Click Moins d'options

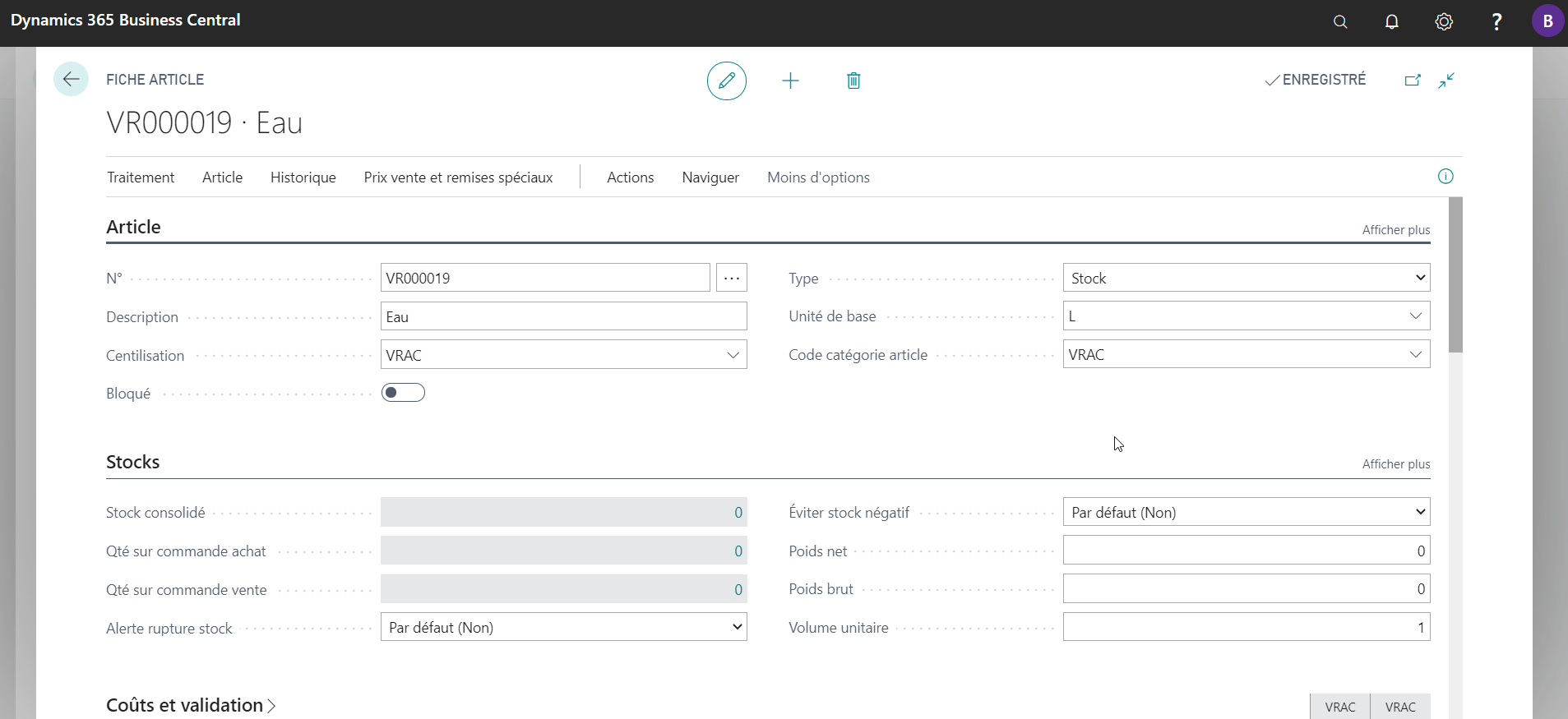818,177
